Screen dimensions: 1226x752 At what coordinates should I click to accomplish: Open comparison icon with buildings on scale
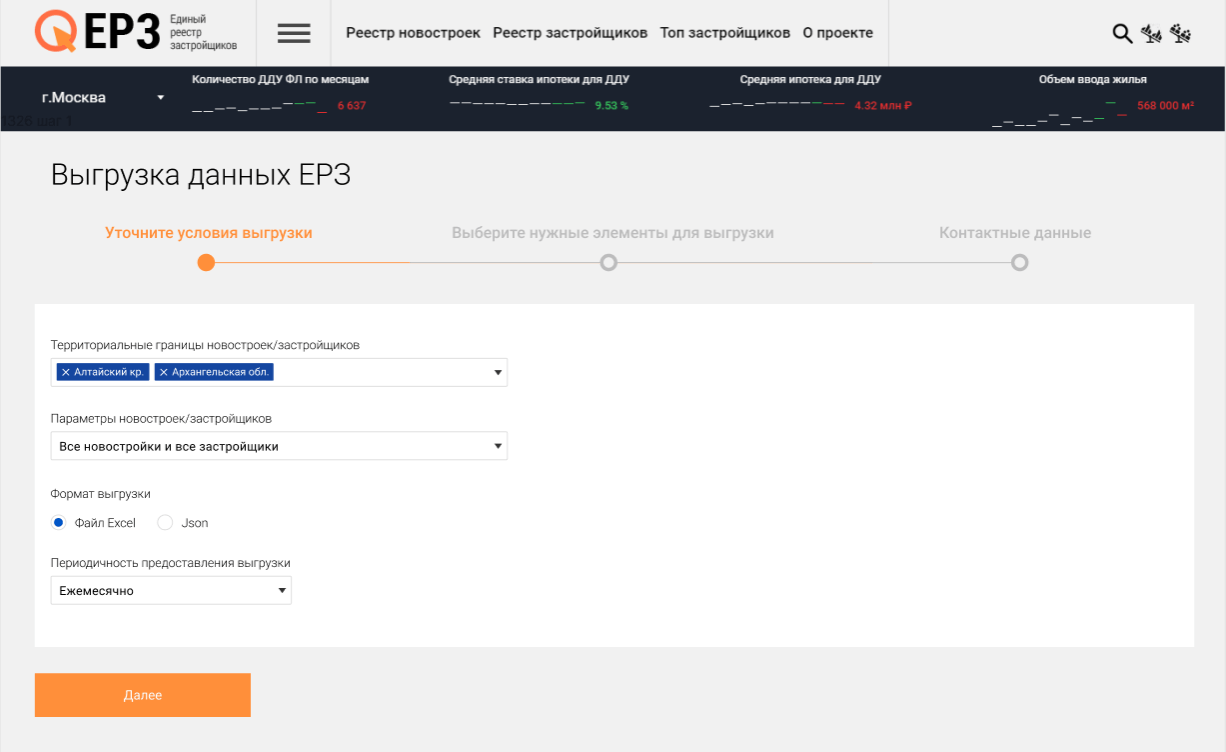(1151, 33)
